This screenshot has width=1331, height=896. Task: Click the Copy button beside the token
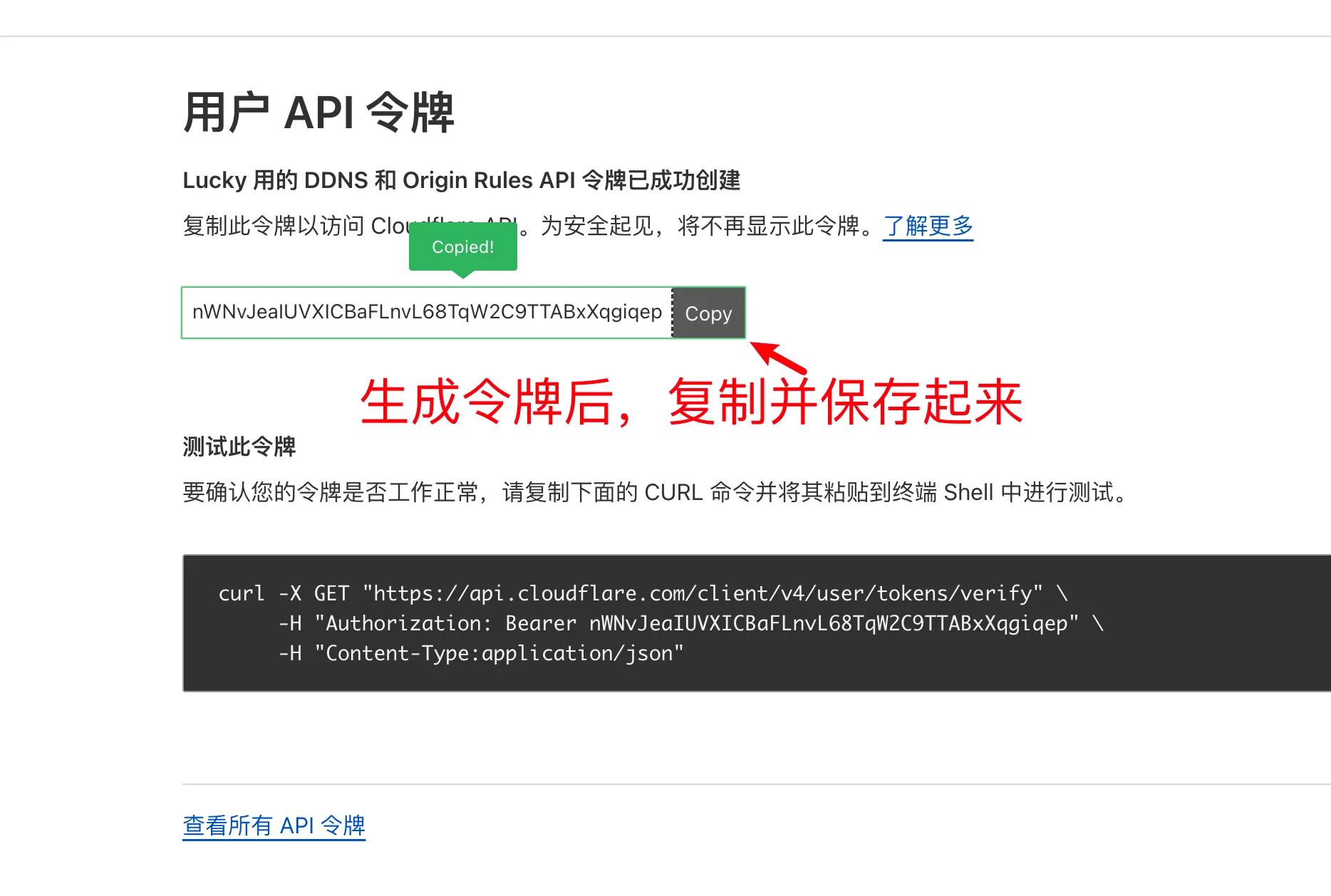tap(708, 313)
